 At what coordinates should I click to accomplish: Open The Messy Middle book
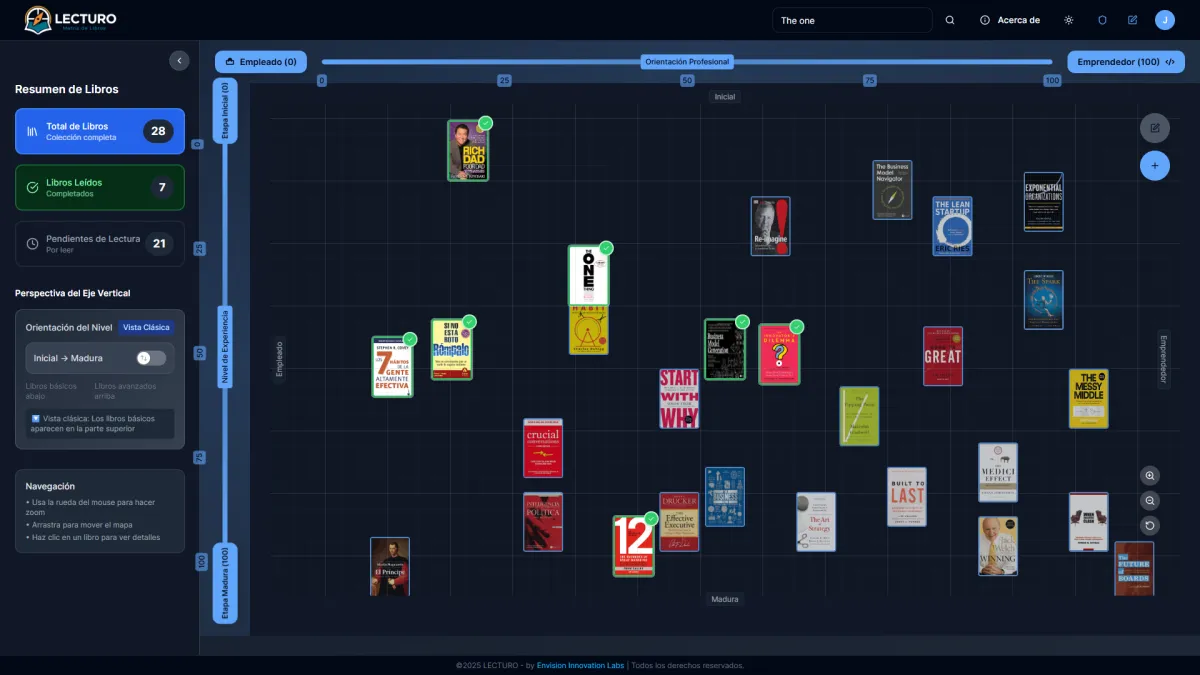(1089, 399)
